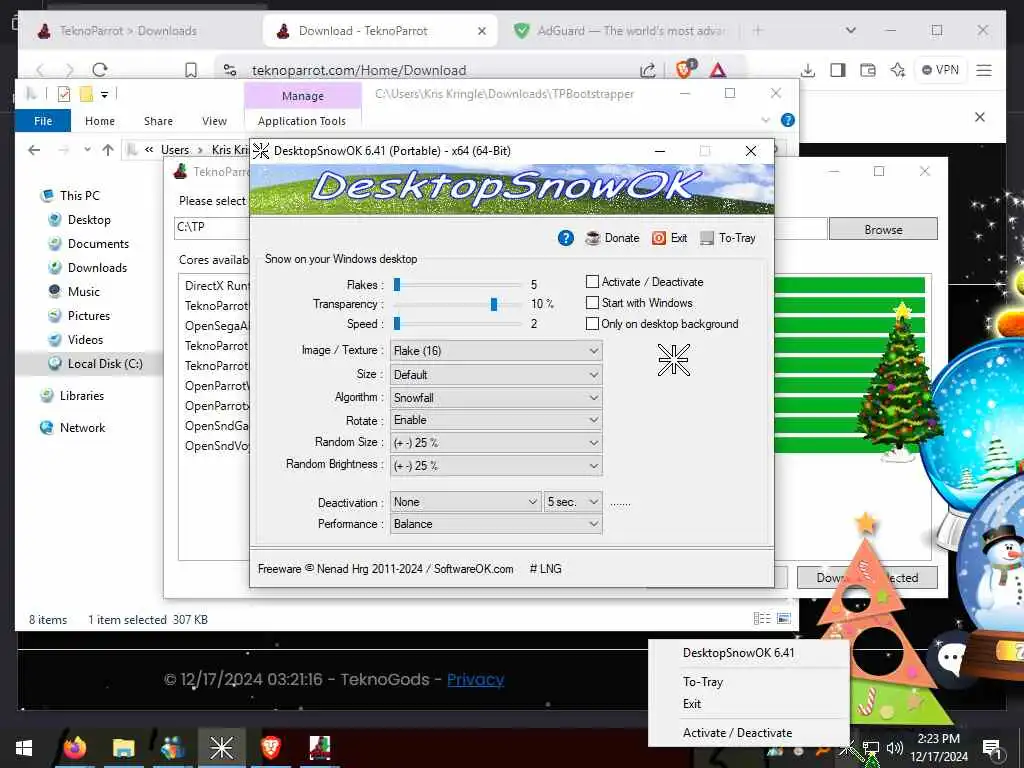This screenshot has height=768, width=1024.
Task: Go up one folder in Explorer
Action: pos(108,150)
